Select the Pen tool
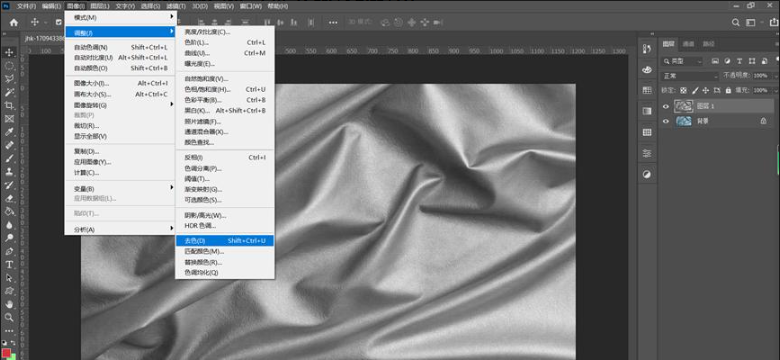Viewport: 780px width, 360px height. [9, 251]
